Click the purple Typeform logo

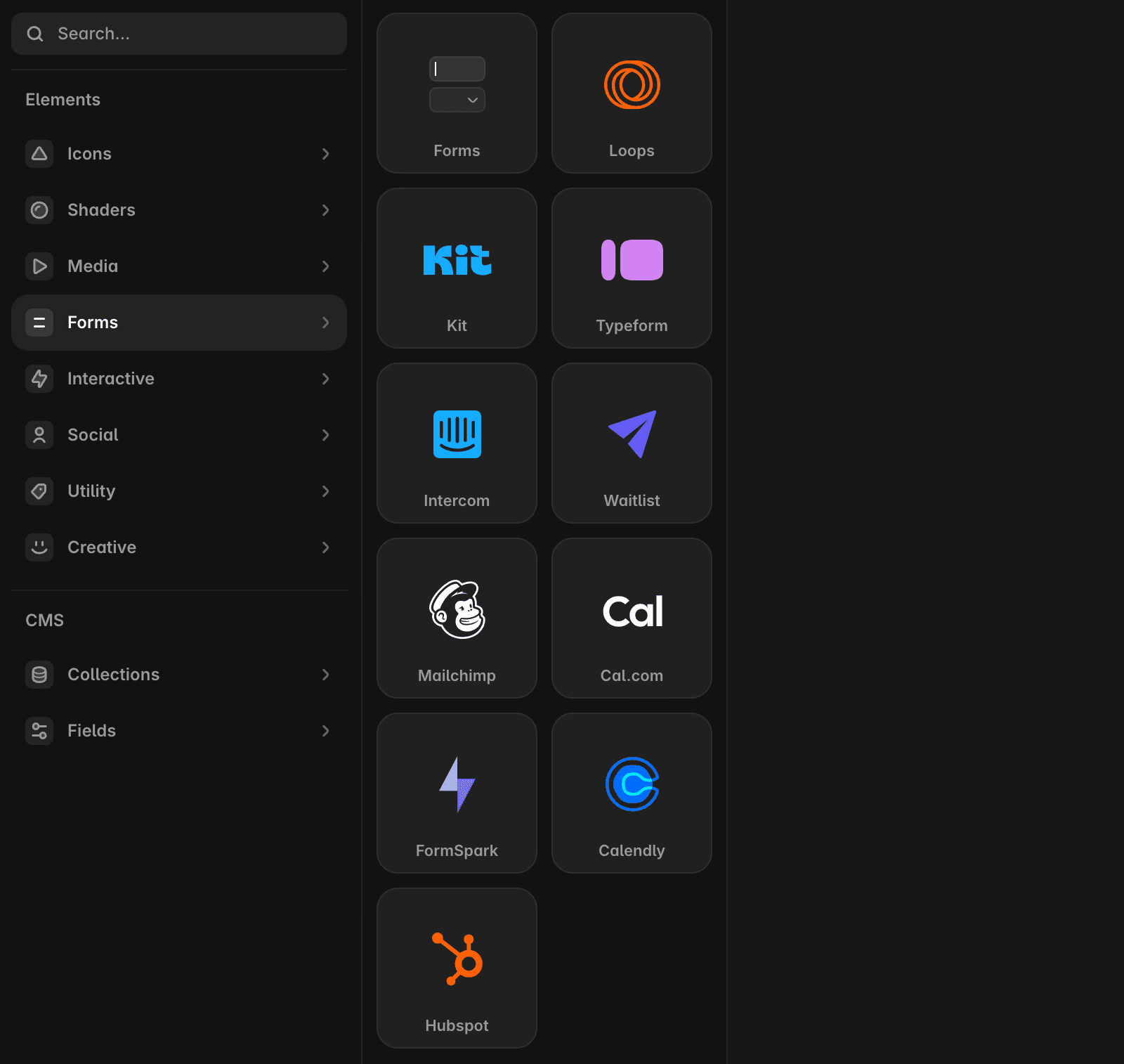click(x=632, y=260)
